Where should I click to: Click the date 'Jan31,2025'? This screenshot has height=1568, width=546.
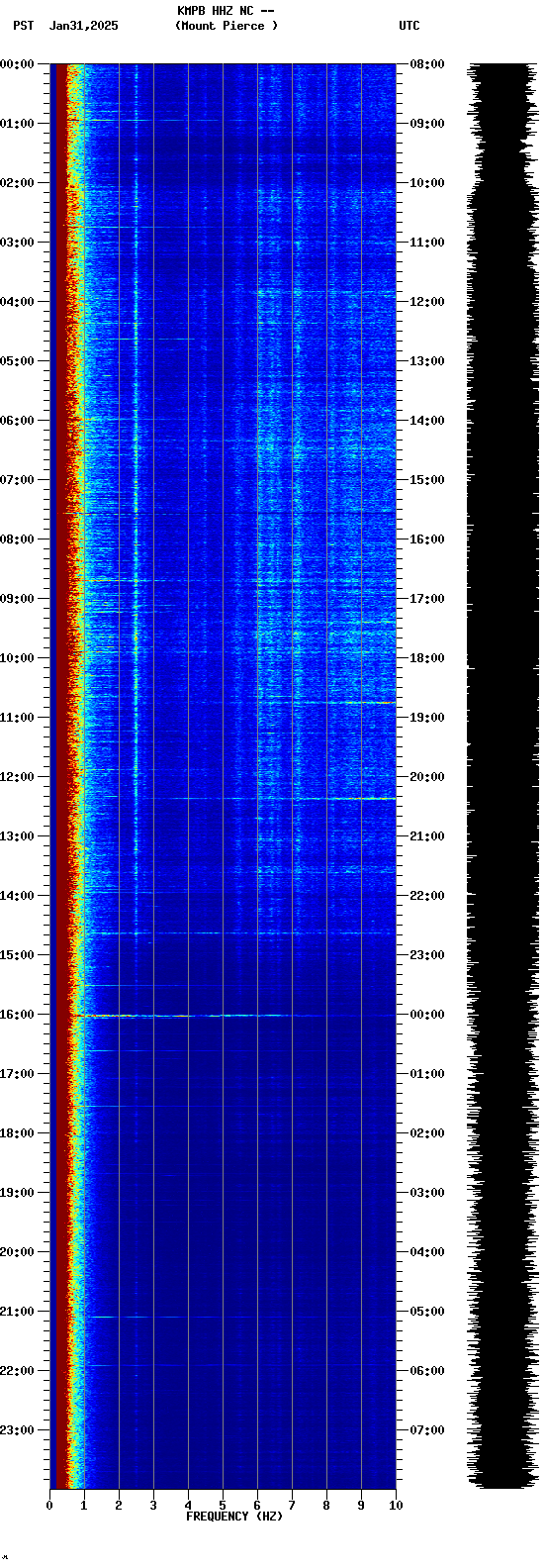(x=84, y=26)
